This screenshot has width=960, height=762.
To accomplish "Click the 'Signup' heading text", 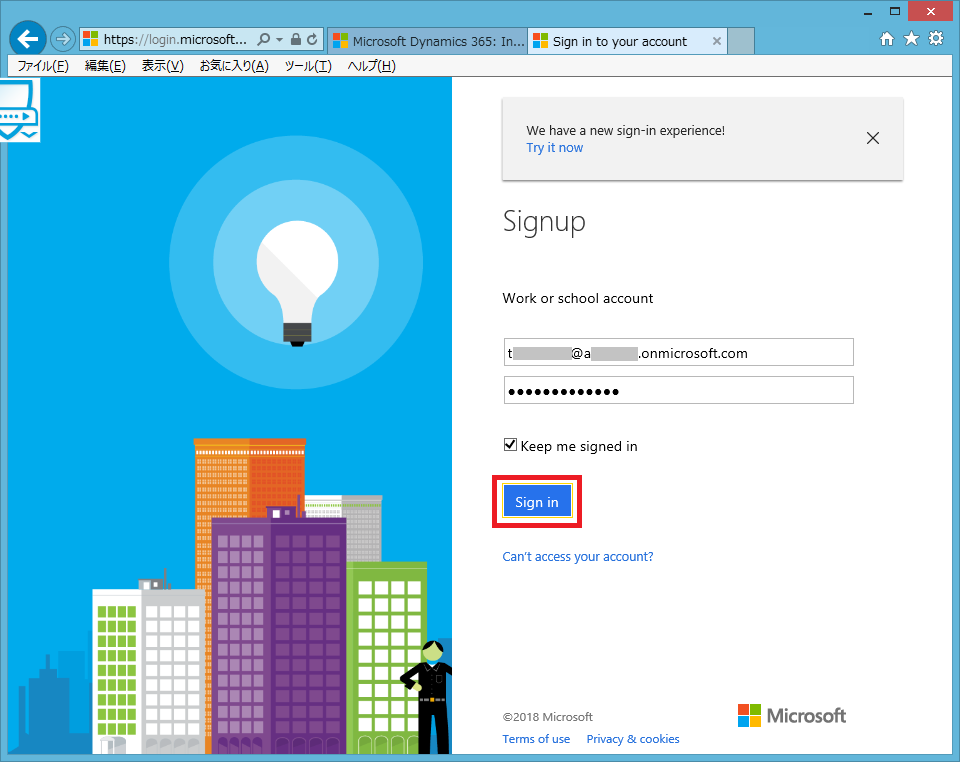I will [544, 222].
